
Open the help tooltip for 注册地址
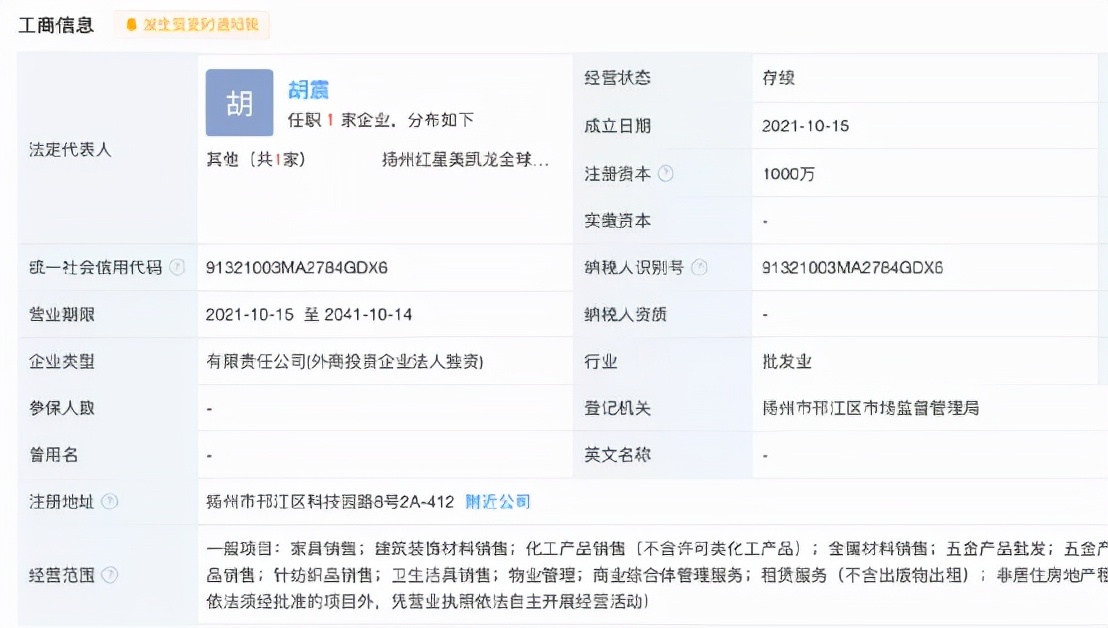[110, 502]
